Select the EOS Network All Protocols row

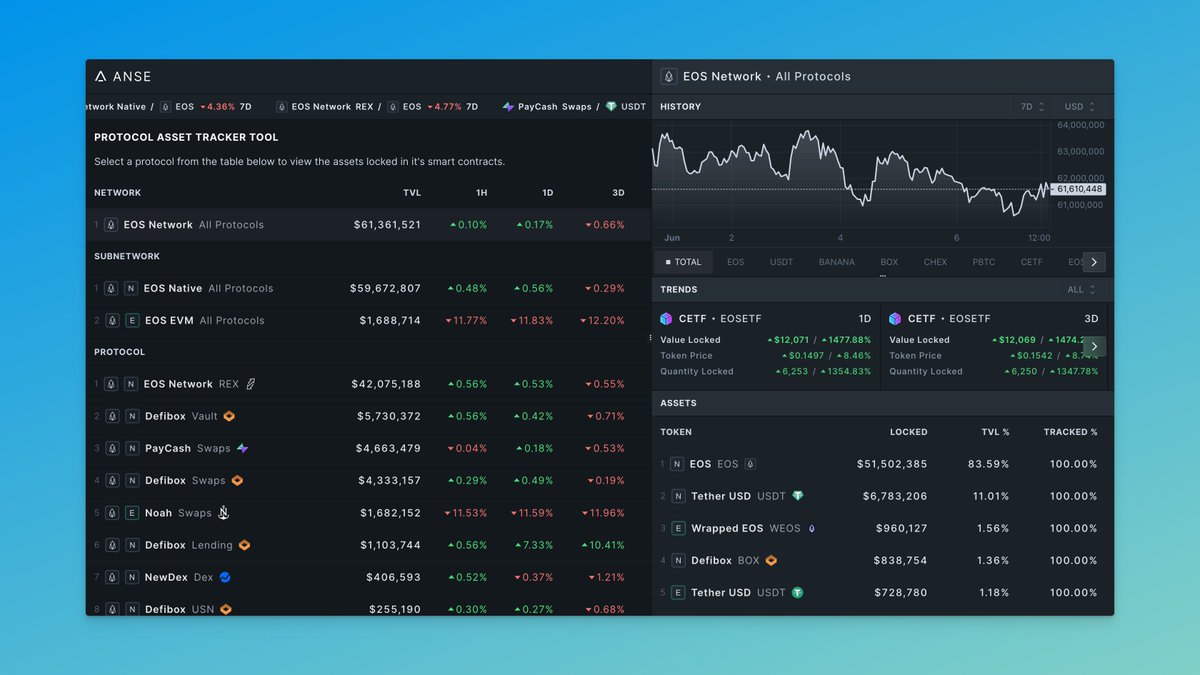click(x=369, y=225)
